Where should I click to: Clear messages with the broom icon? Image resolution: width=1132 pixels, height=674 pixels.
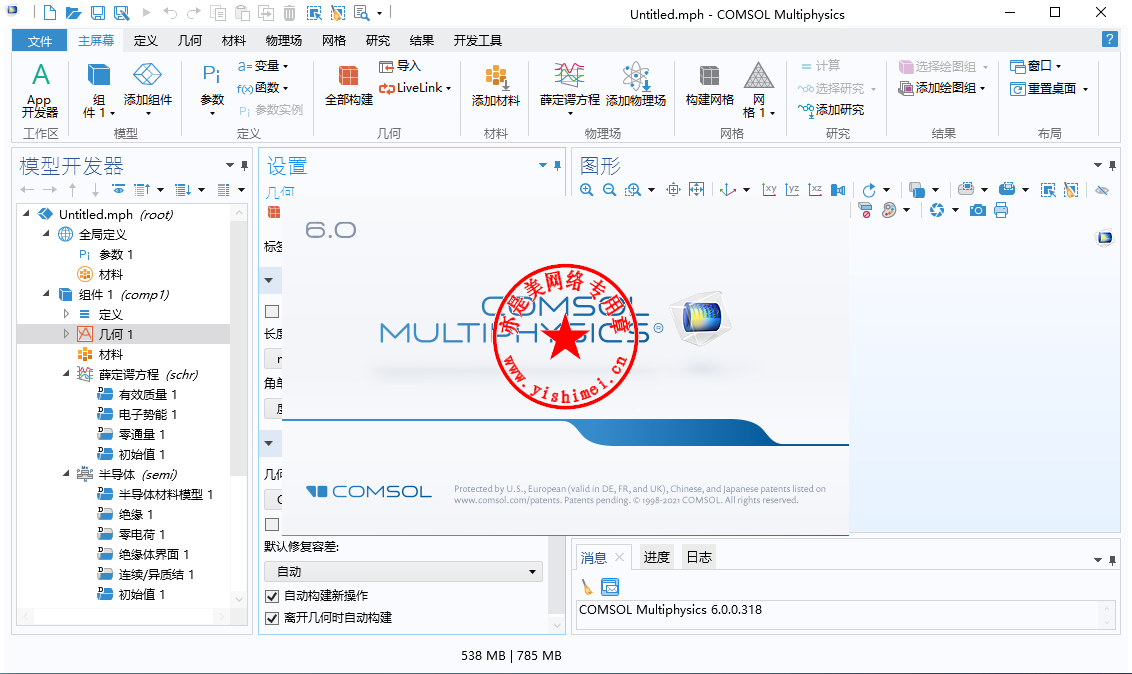tap(587, 587)
